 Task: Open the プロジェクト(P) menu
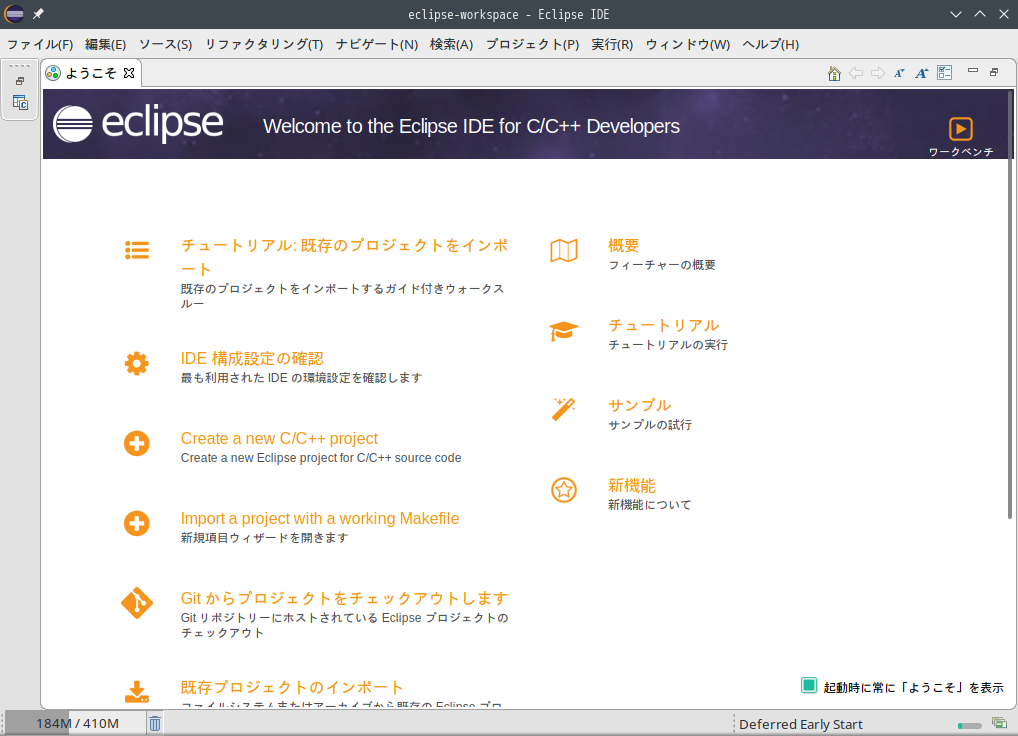(x=532, y=44)
